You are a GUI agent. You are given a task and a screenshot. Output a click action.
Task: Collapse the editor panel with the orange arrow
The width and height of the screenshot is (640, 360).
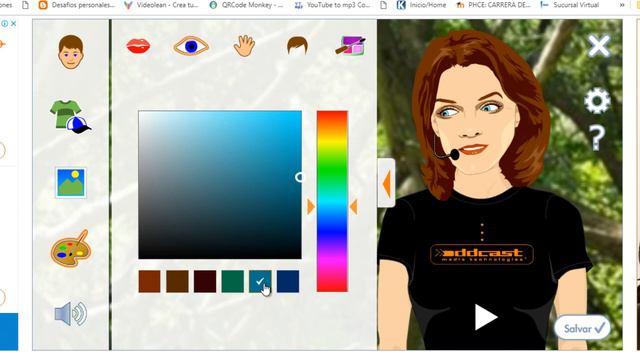[x=386, y=183]
